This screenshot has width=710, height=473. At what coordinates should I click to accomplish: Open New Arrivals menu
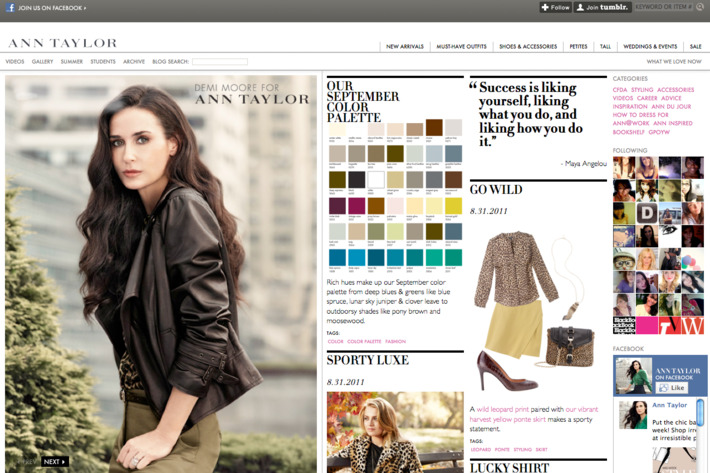[405, 46]
